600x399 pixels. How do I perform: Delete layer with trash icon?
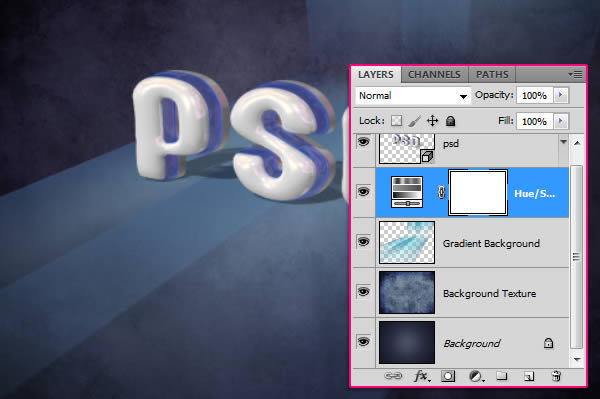[x=556, y=376]
